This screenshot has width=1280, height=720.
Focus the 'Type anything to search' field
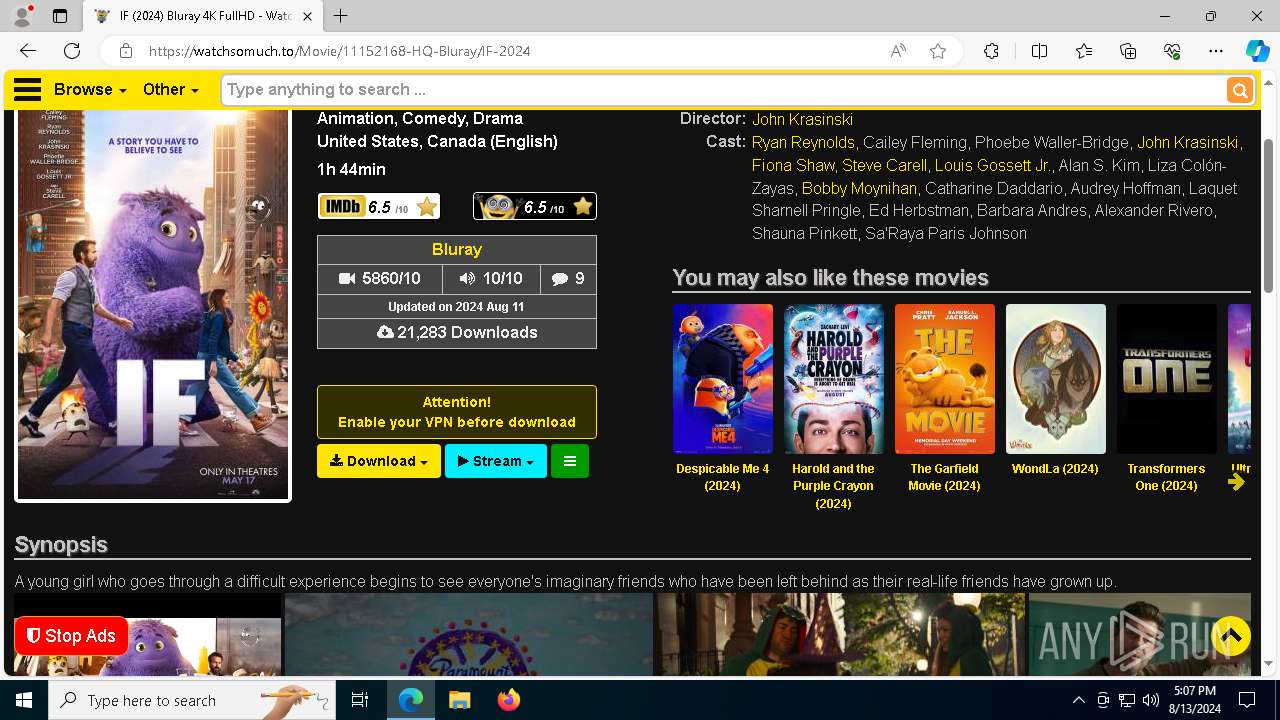(724, 90)
